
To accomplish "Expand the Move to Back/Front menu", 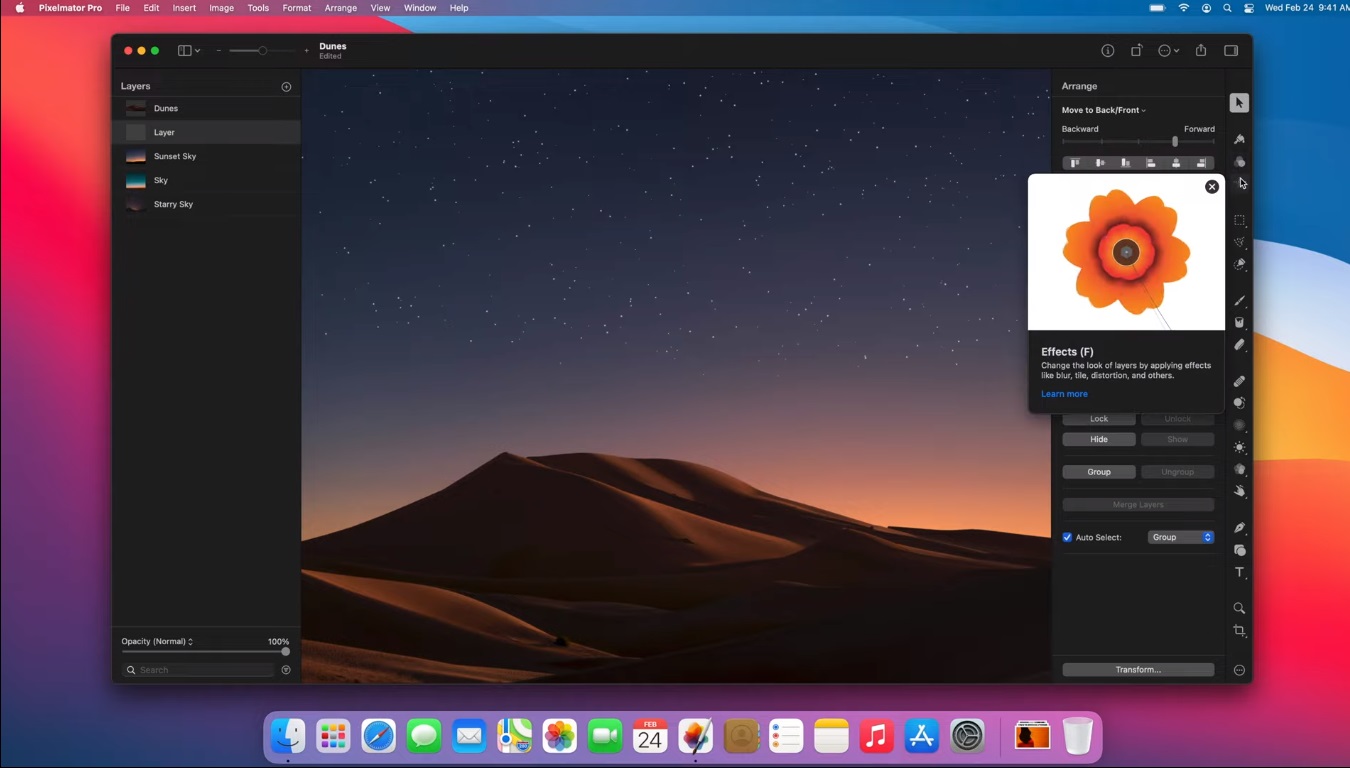I will 1104,110.
